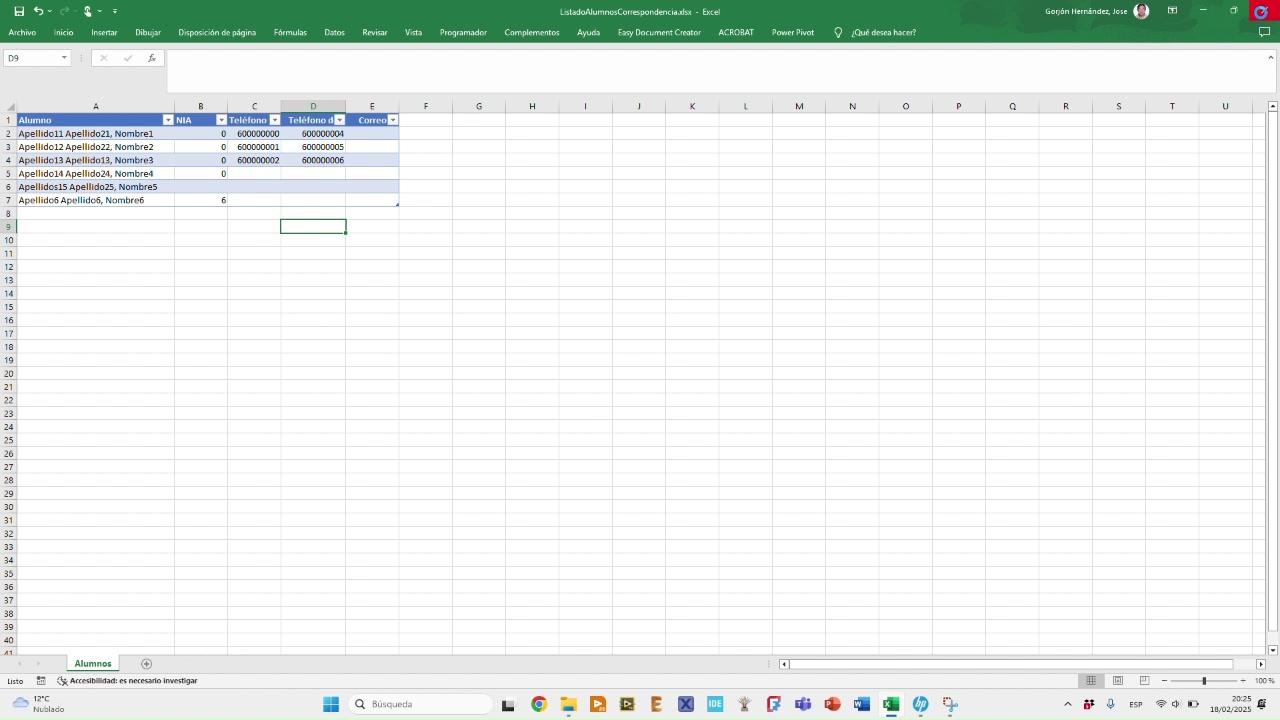
Task: Expand the formula bar
Action: pos(1270,57)
